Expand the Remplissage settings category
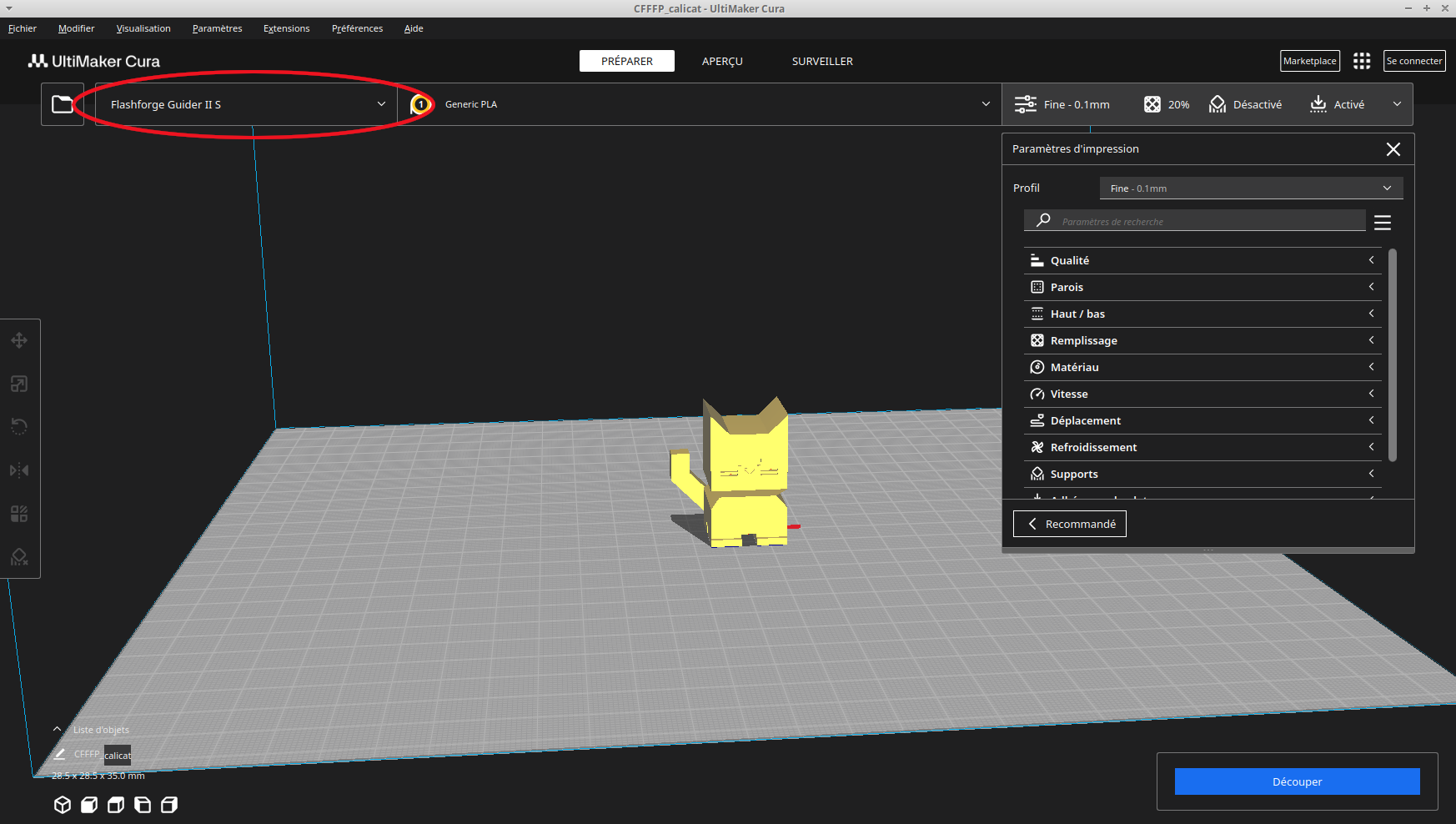 click(1202, 341)
